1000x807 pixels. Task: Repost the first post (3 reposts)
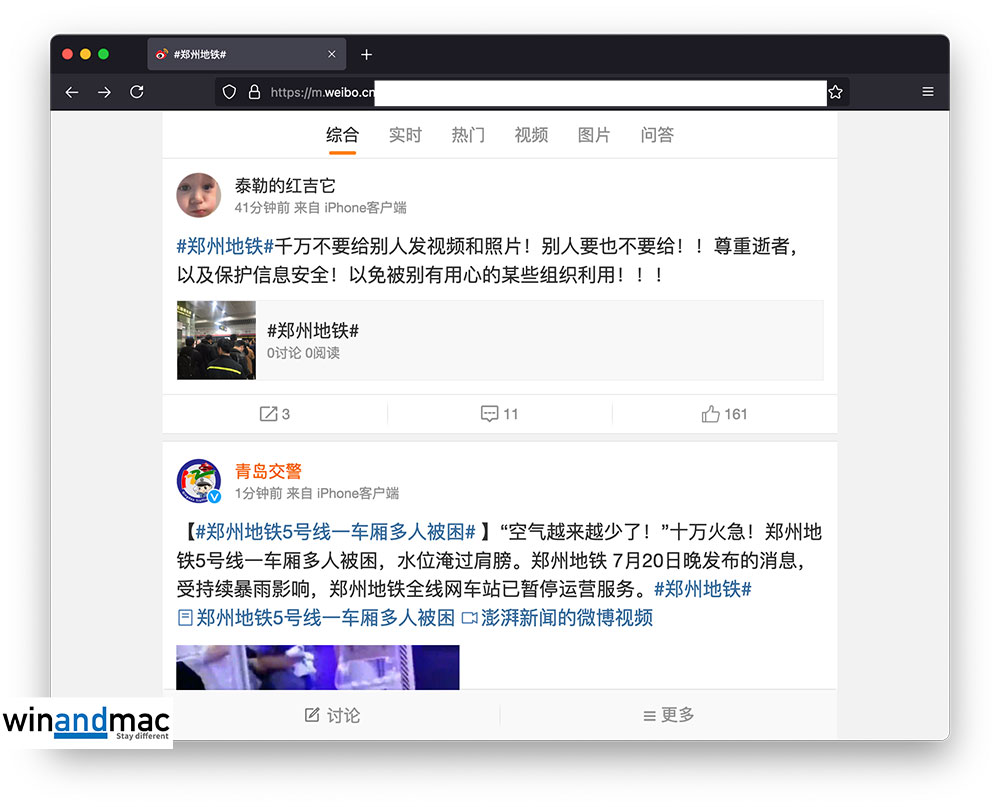tap(275, 414)
